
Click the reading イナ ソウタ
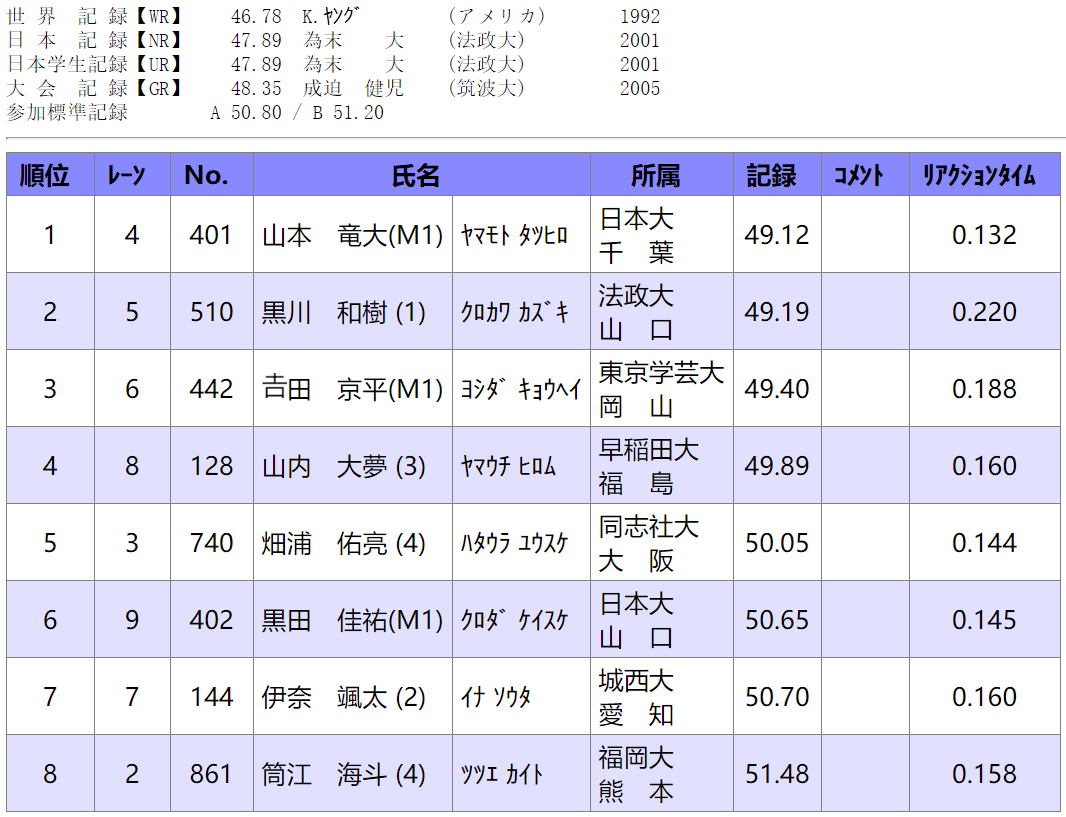496,697
